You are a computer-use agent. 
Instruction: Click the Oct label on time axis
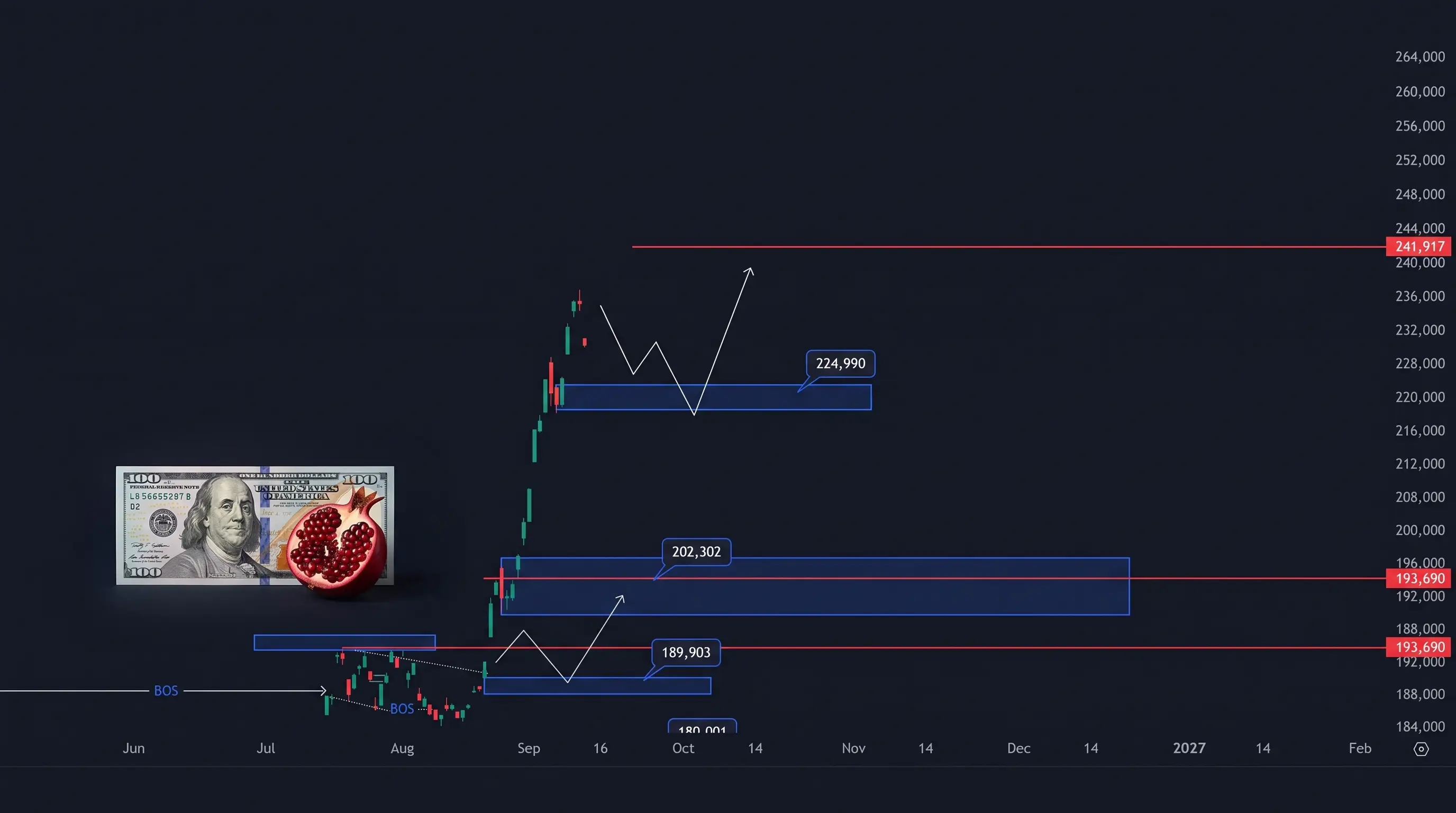click(x=683, y=748)
